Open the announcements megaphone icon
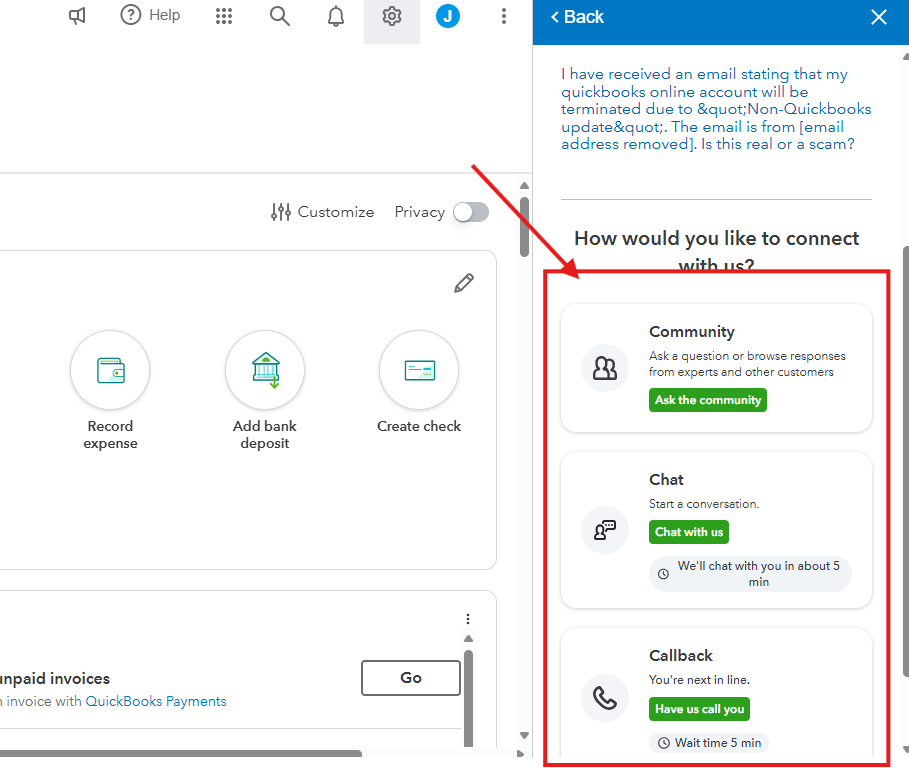The height and width of the screenshot is (768, 909). 77,16
